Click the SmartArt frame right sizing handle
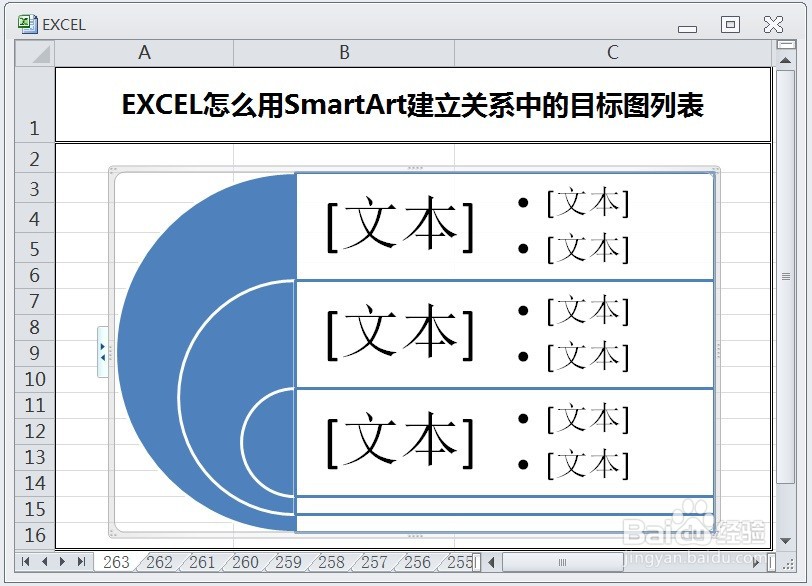The width and height of the screenshot is (812, 586). point(718,351)
